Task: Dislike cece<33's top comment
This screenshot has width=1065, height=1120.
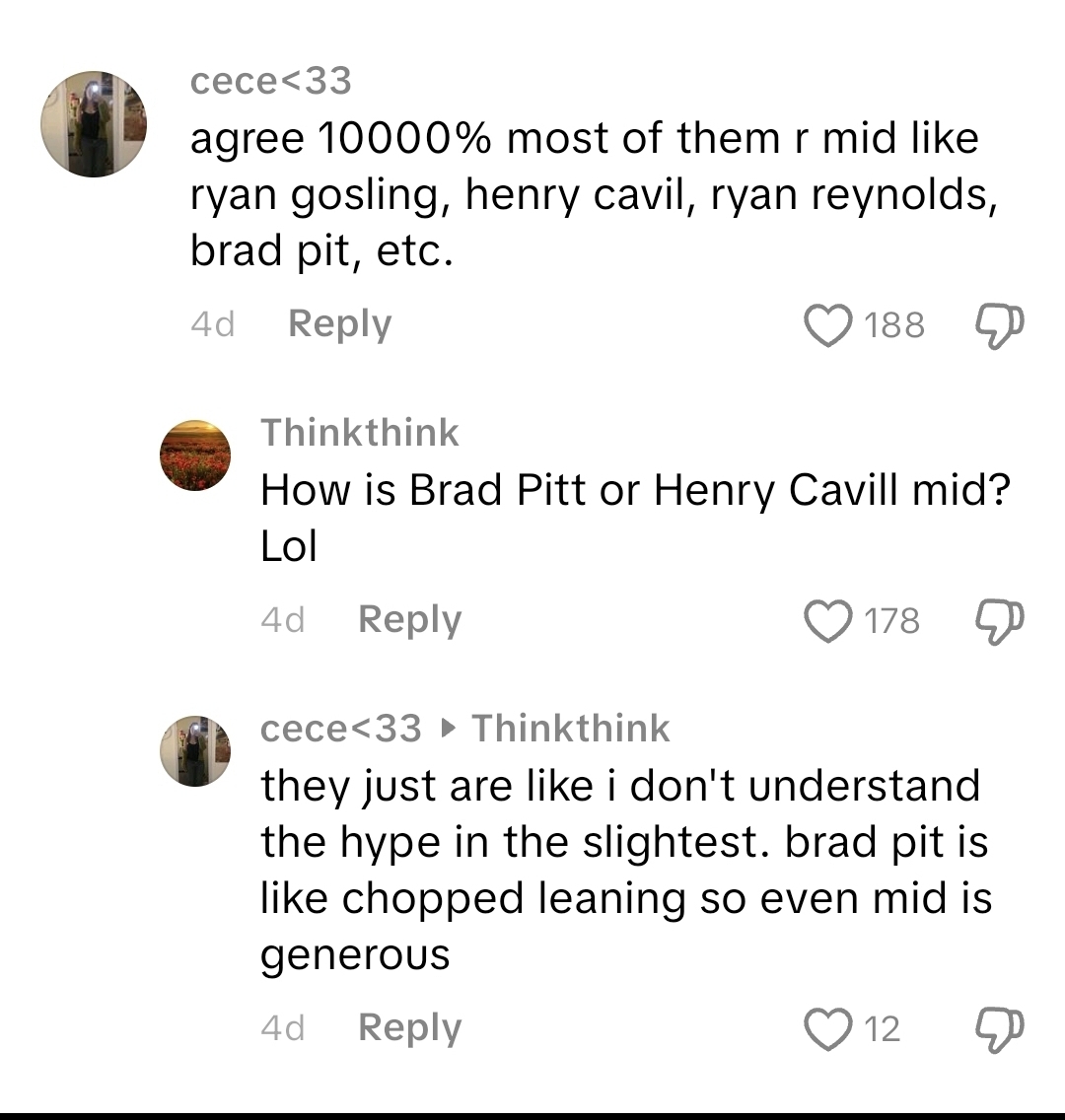Action: pyautogui.click(x=999, y=325)
